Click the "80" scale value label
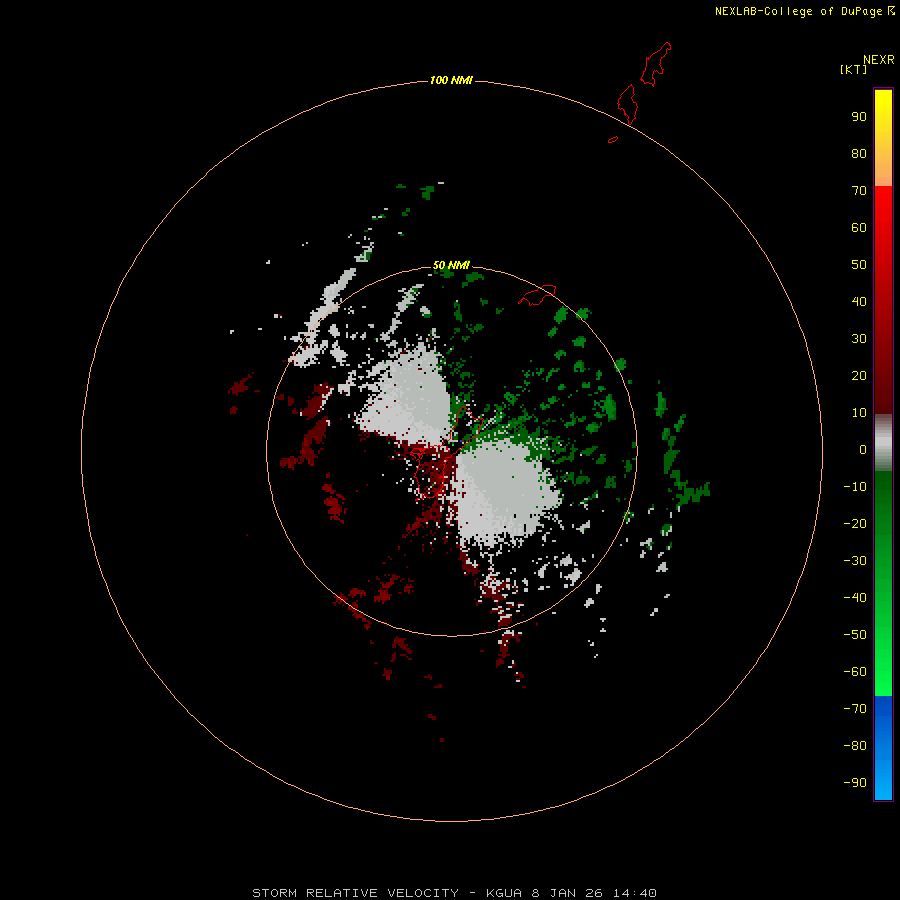Screen dimensions: 900x900 click(x=859, y=154)
